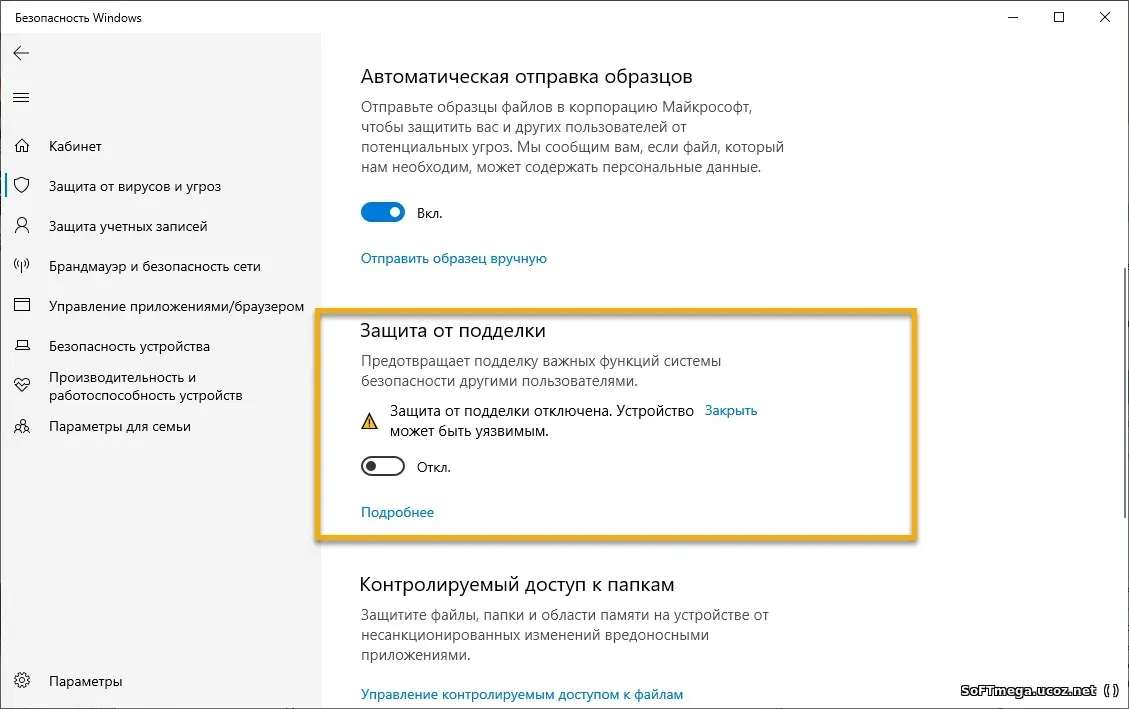Click the Защита учетных записей person icon
1129x709 pixels.
tap(22, 226)
